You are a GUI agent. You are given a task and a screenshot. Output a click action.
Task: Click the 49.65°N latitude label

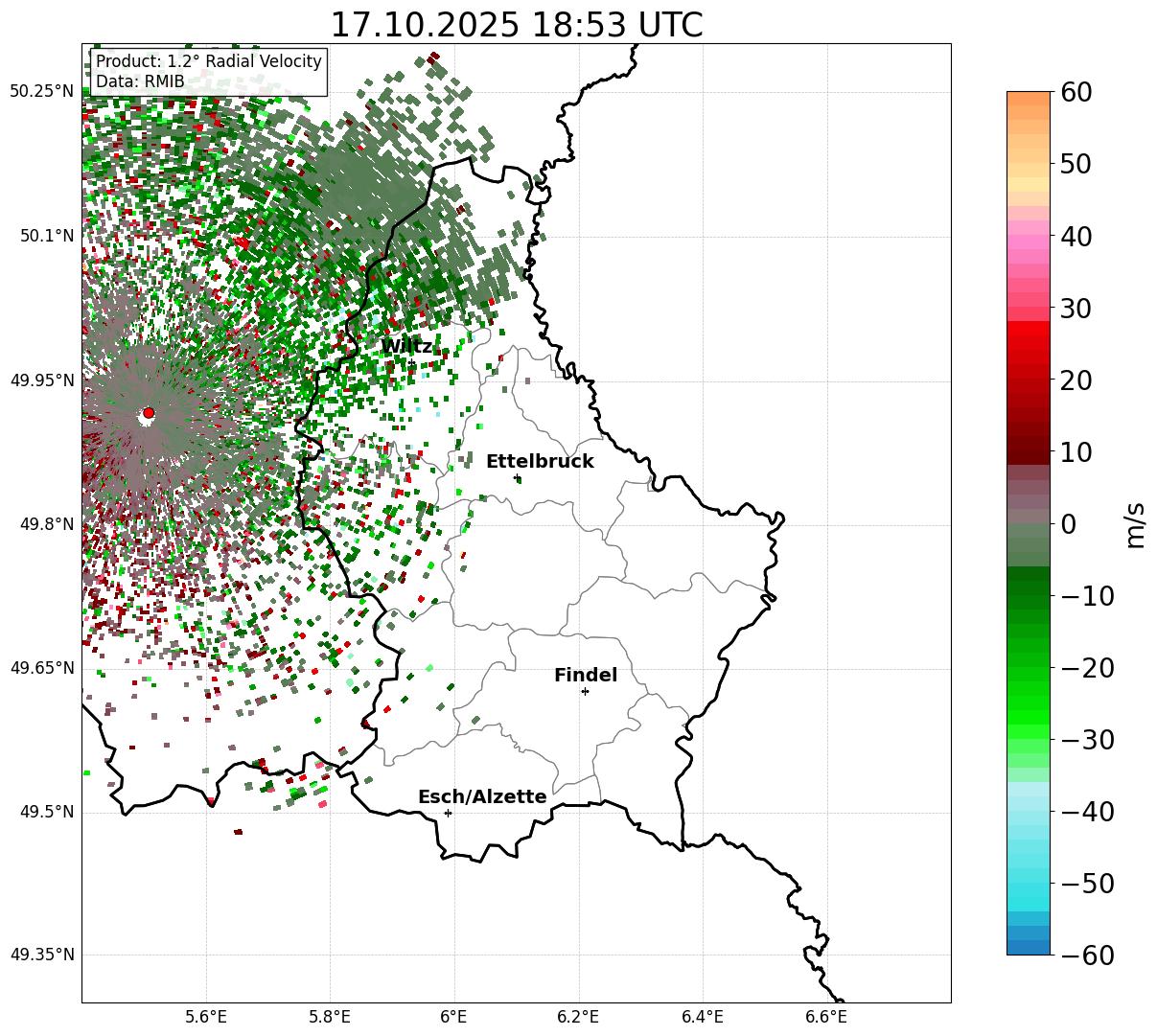click(x=41, y=668)
